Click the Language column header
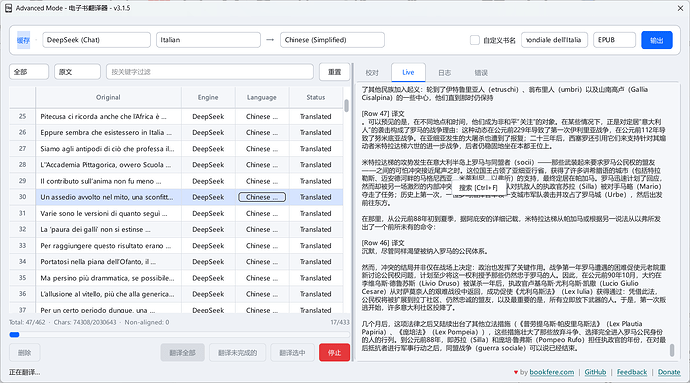Screen dimensions: 690x383 pyautogui.click(x=262, y=97)
